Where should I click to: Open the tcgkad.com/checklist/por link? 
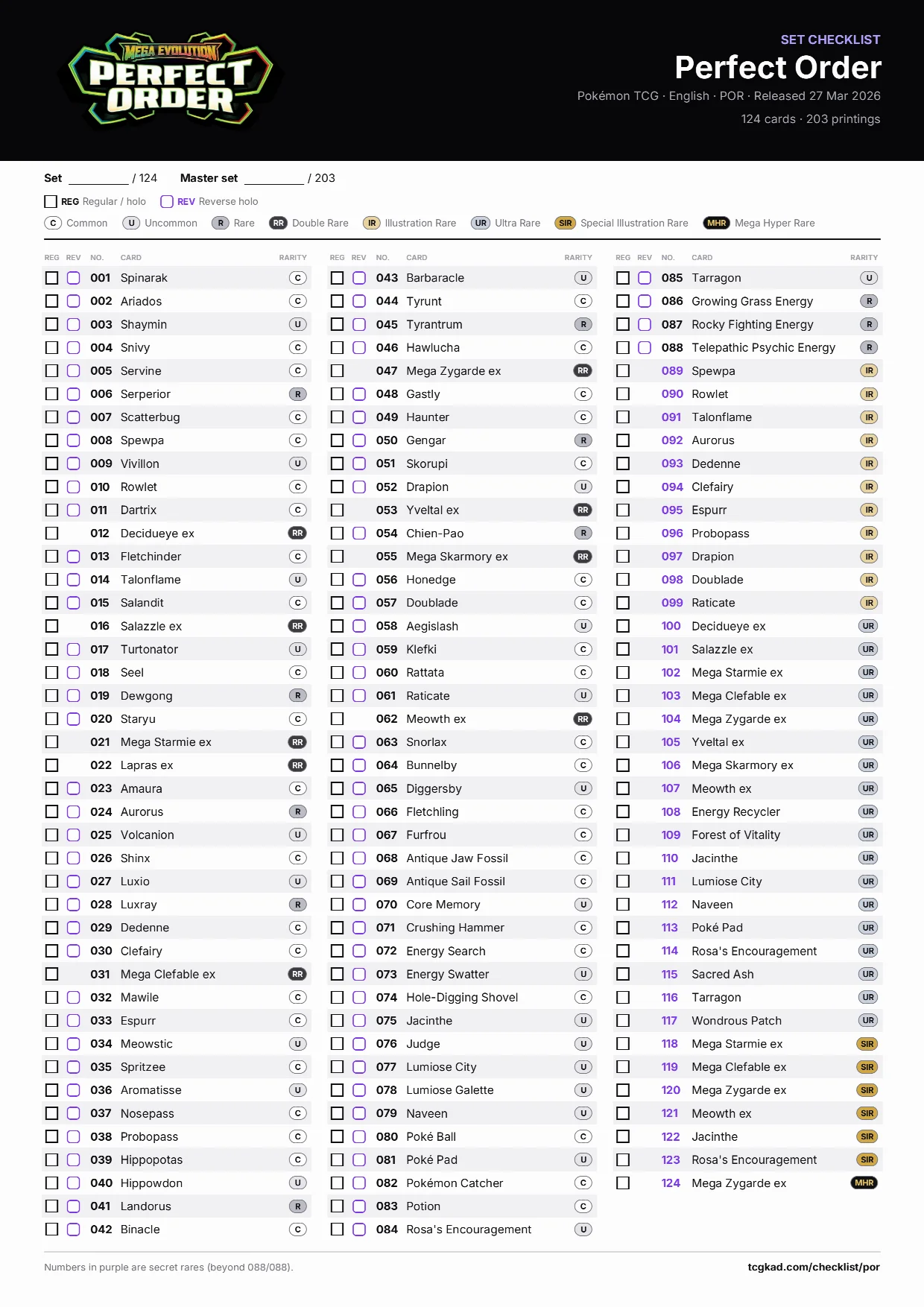(814, 1267)
